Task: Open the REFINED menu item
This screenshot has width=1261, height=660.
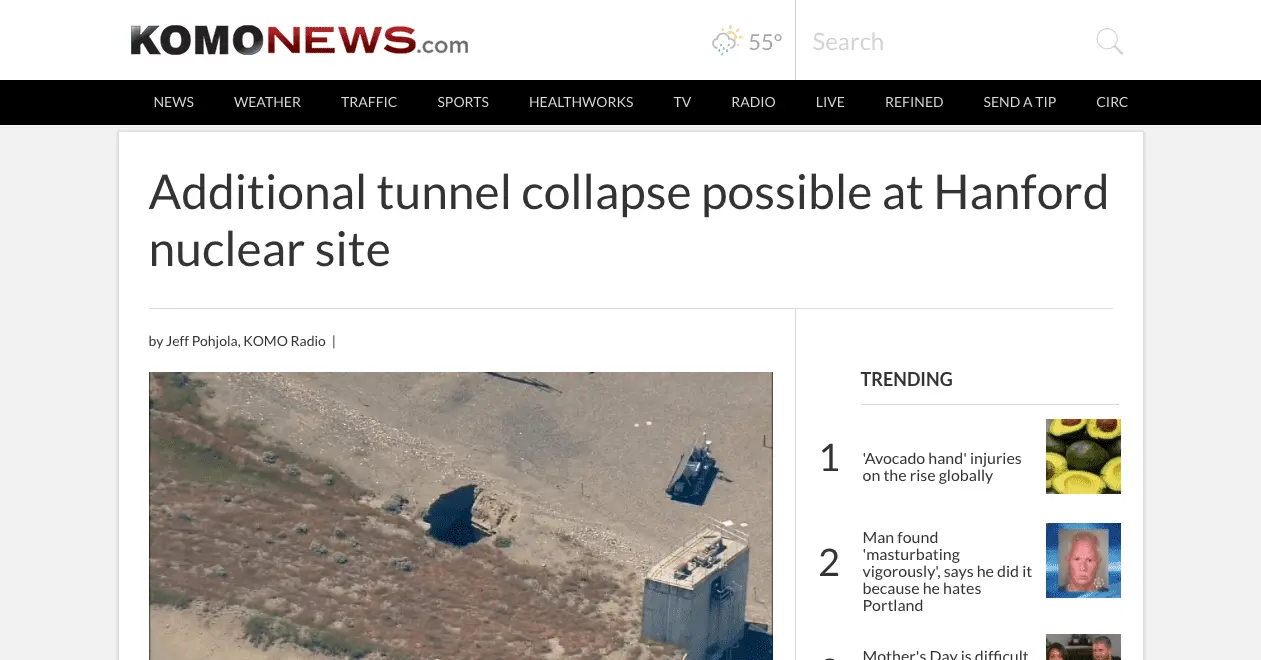Action: 914,102
